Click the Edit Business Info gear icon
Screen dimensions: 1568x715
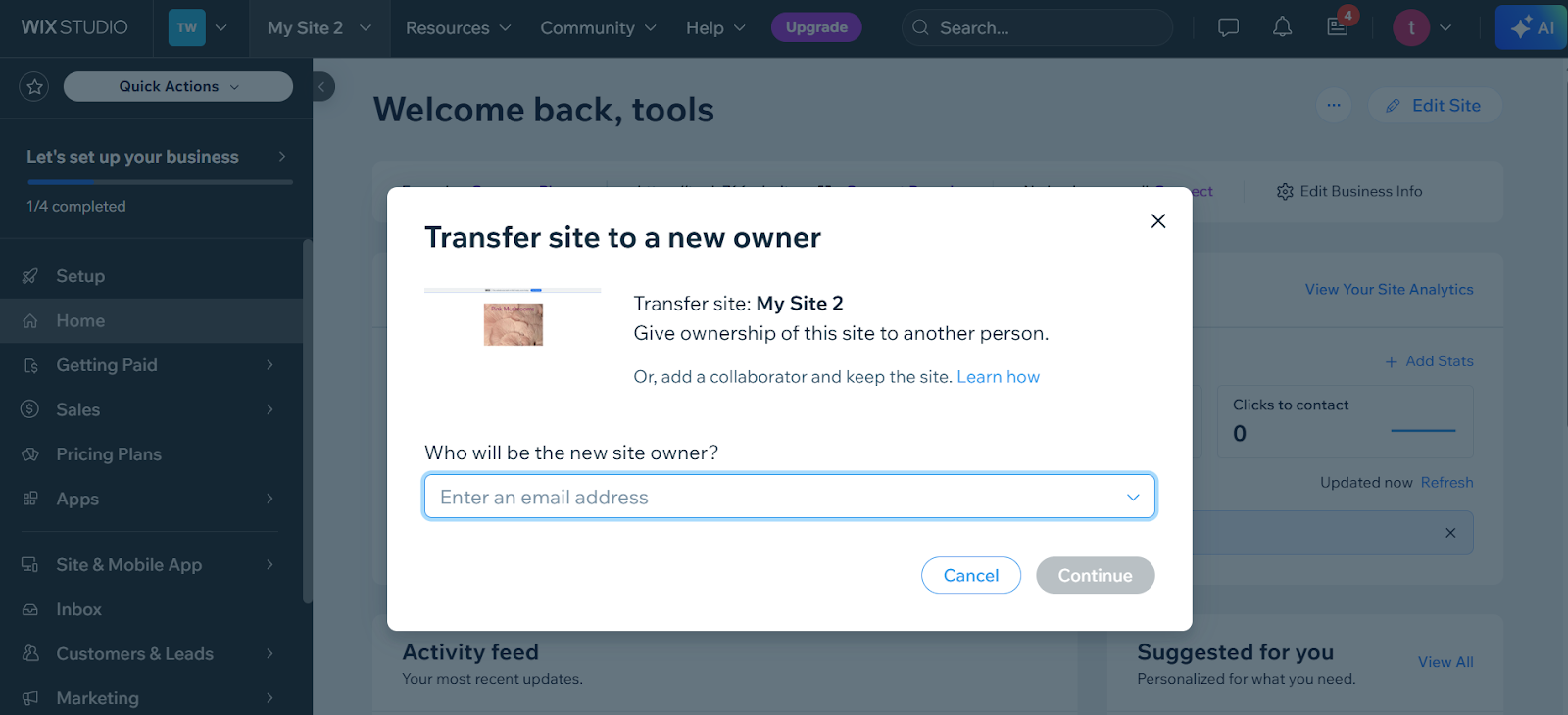click(x=1285, y=192)
